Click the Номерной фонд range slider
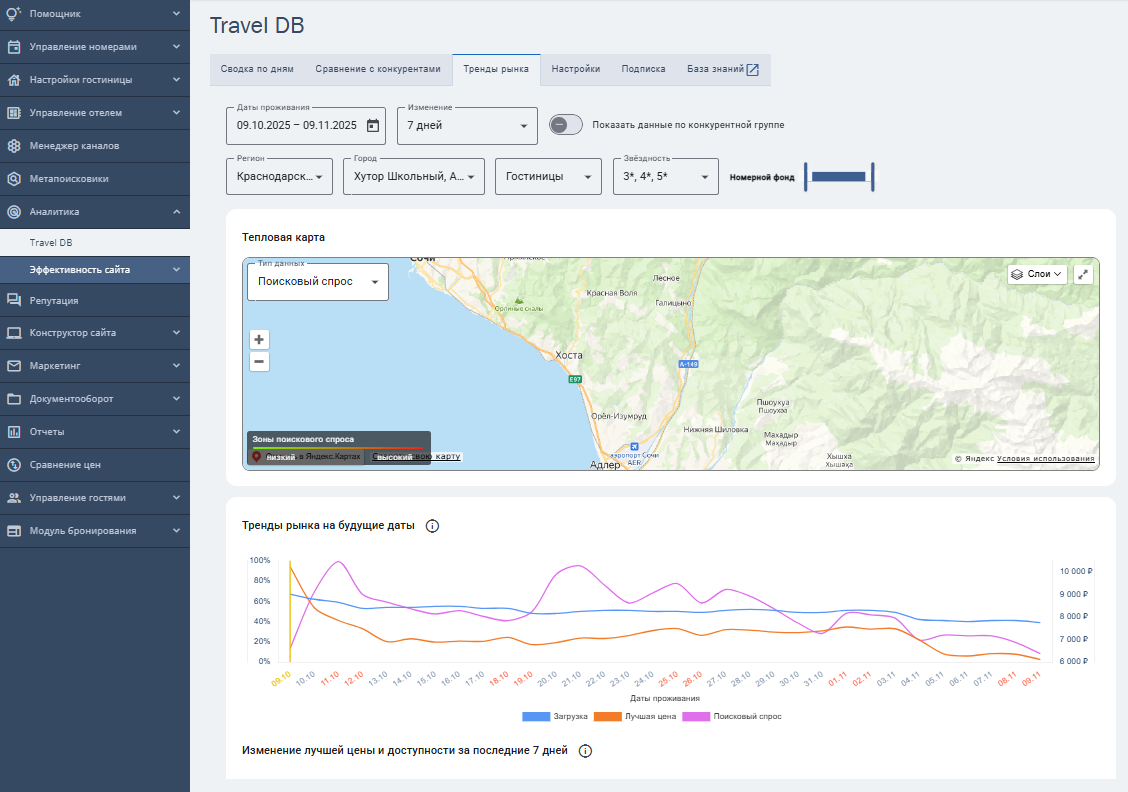 tap(838, 177)
